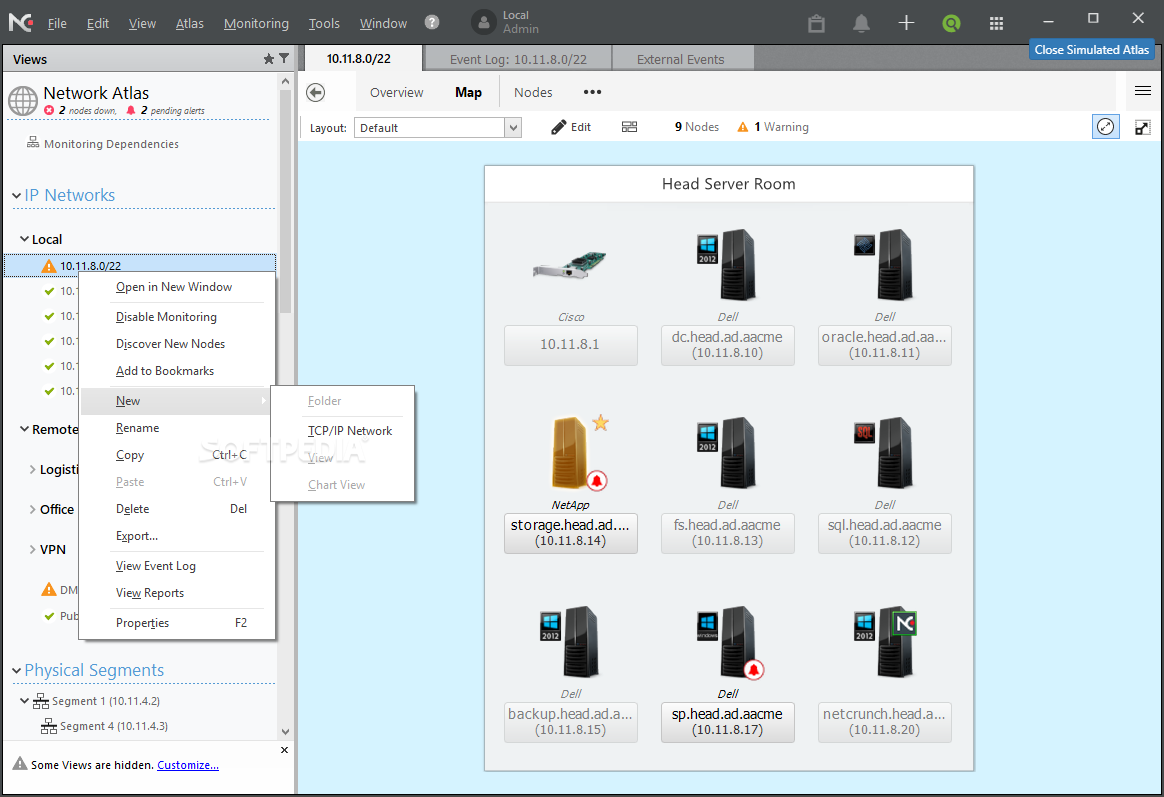Click the Views panel scroll down arrow
The height and width of the screenshot is (797, 1164).
[x=286, y=732]
